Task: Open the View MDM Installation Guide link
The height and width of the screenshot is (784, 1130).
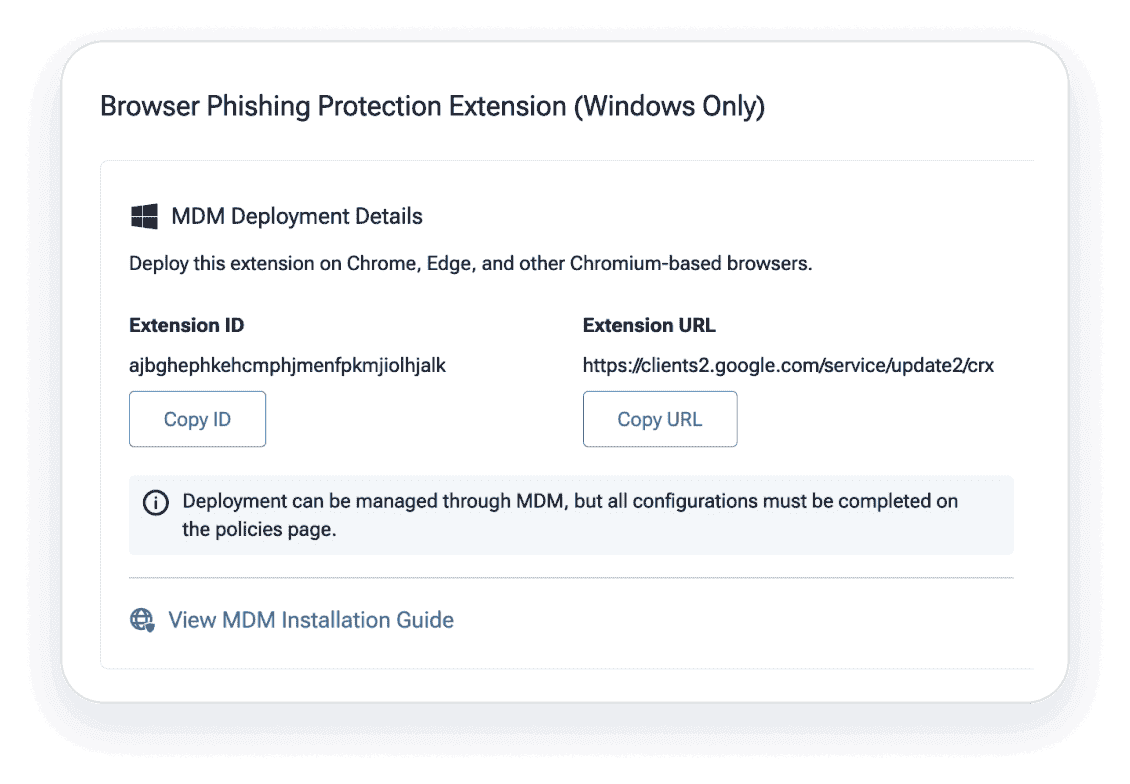Action: pyautogui.click(x=311, y=620)
